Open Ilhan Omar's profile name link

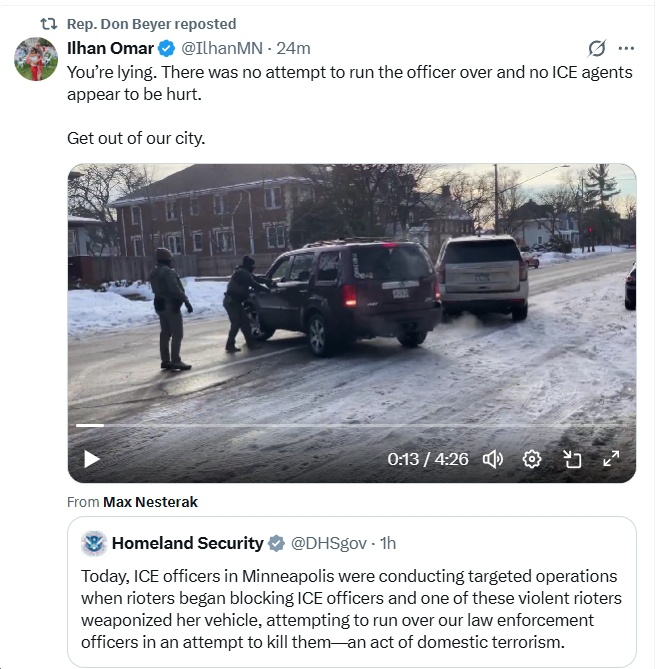click(110, 48)
